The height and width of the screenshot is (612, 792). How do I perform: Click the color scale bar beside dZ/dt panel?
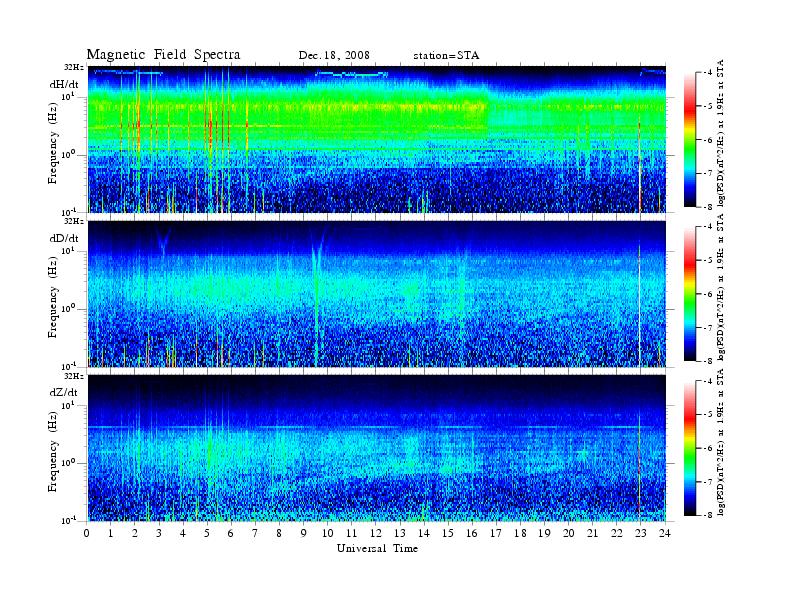[690, 448]
